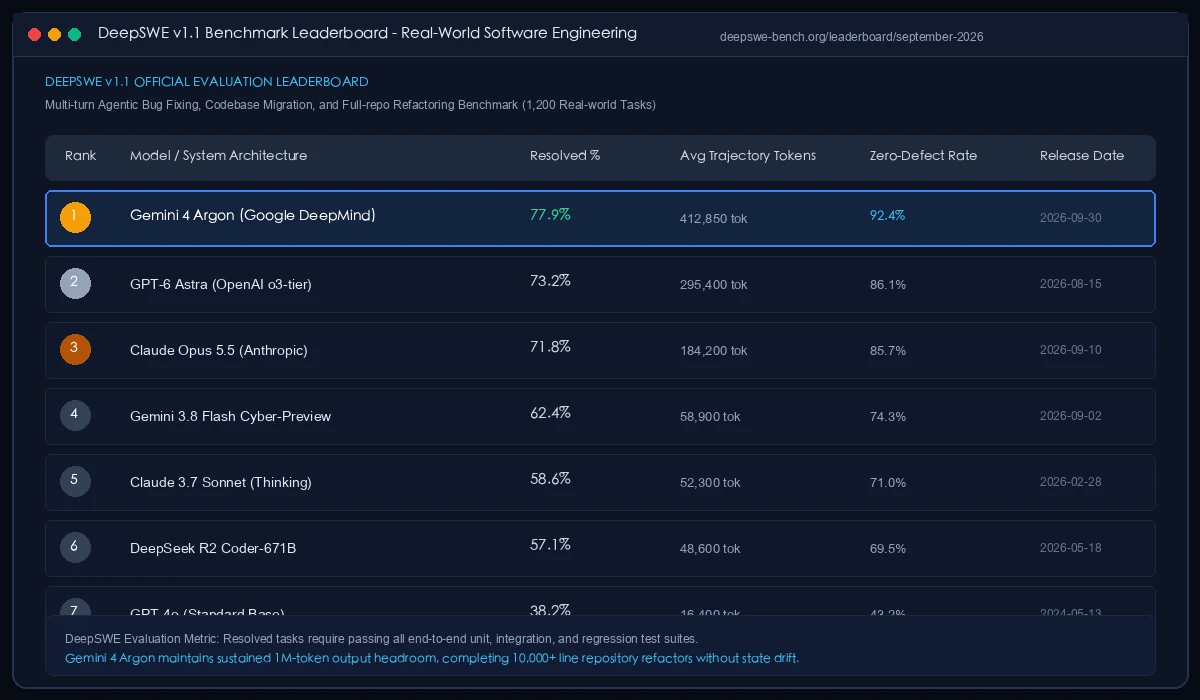The image size is (1200, 700).
Task: Click the green maximize window dot
Action: tap(75, 34)
